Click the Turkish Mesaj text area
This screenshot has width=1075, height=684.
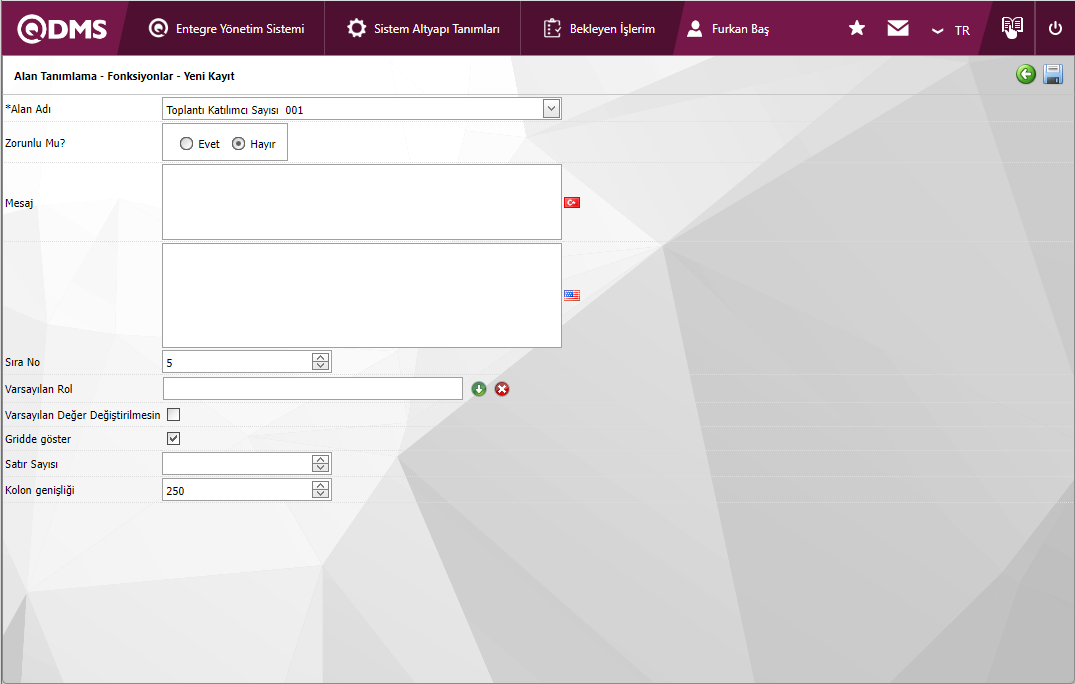pyautogui.click(x=362, y=202)
